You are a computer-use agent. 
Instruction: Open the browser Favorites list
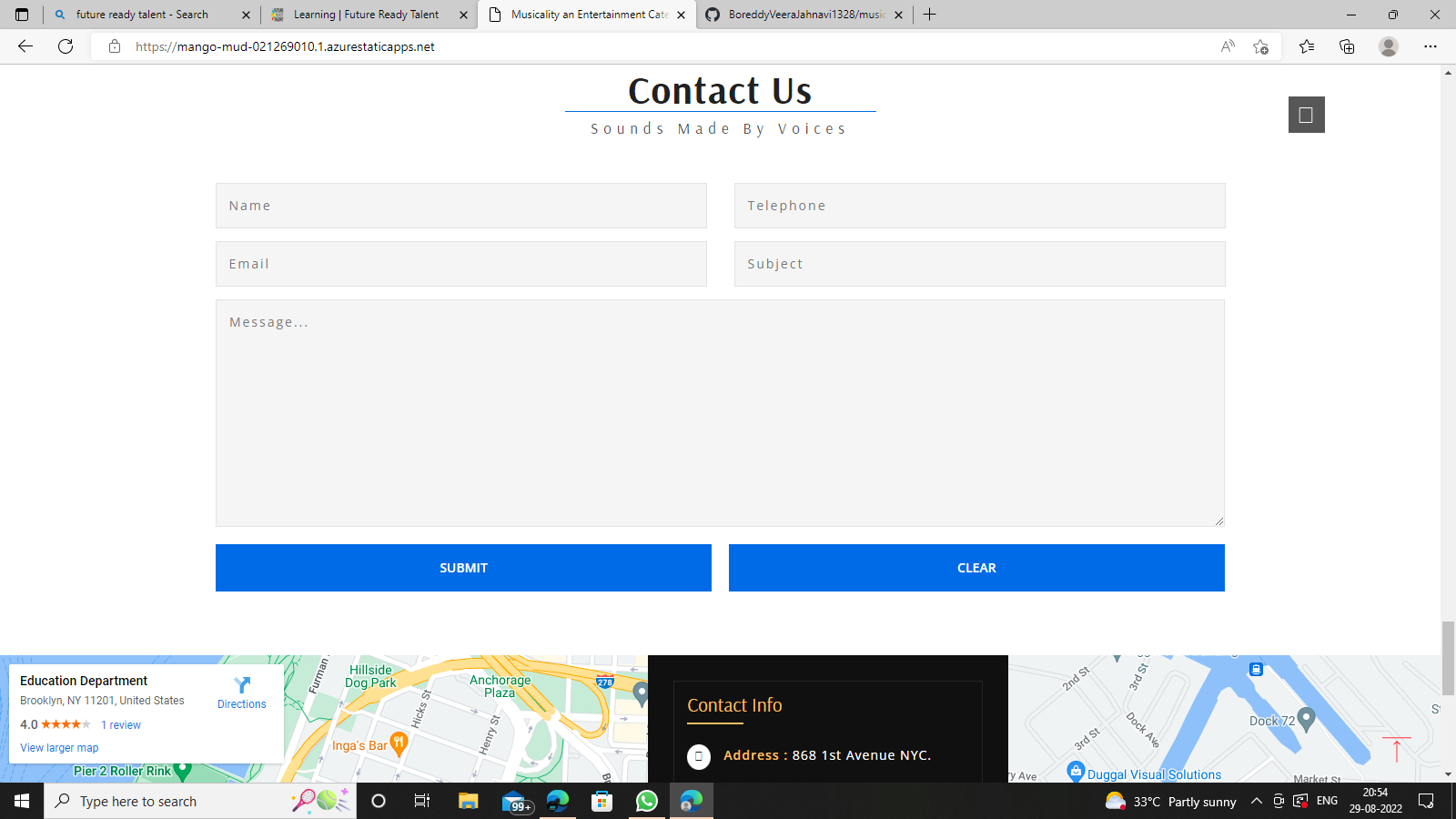[x=1307, y=46]
